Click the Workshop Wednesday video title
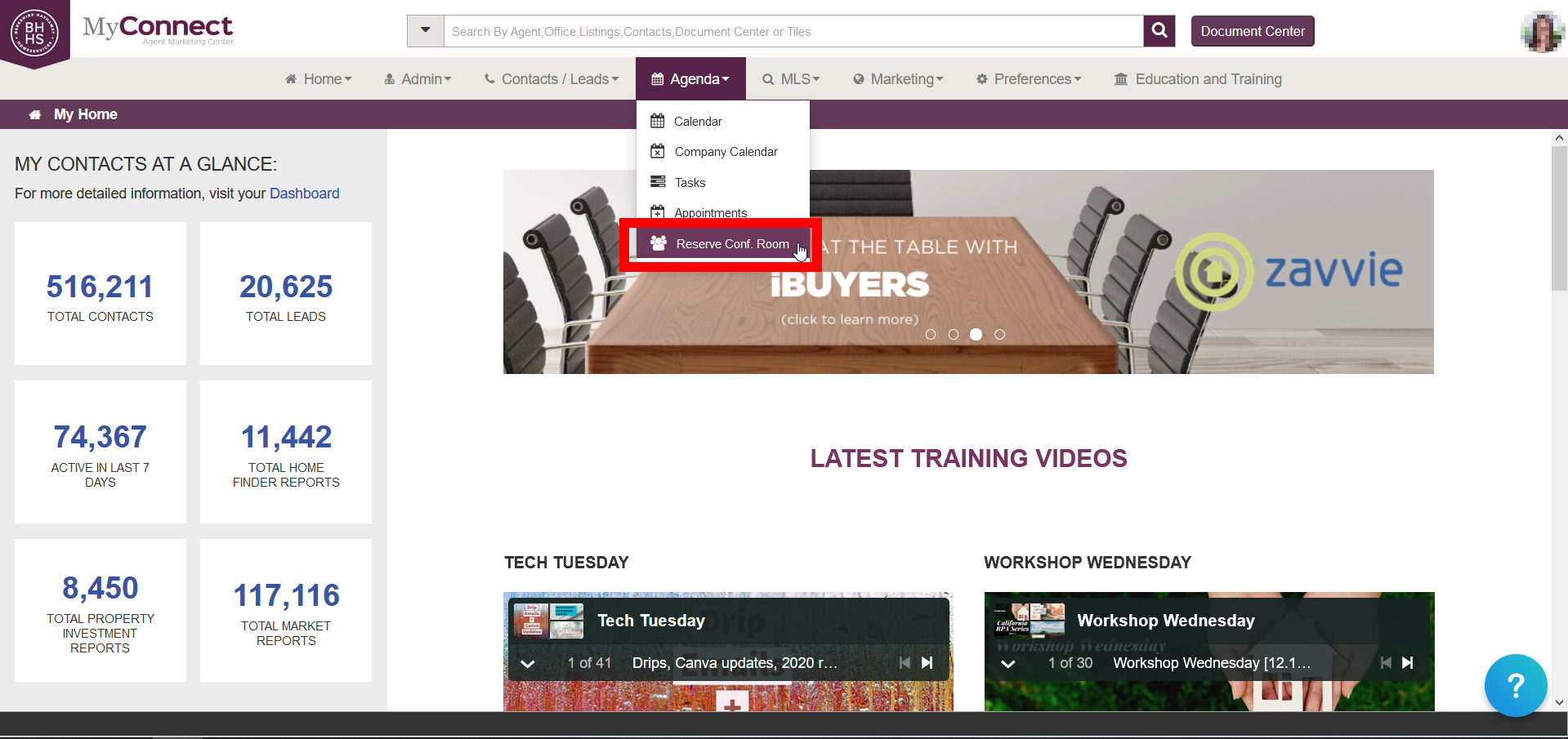1568x739 pixels. pos(1166,621)
